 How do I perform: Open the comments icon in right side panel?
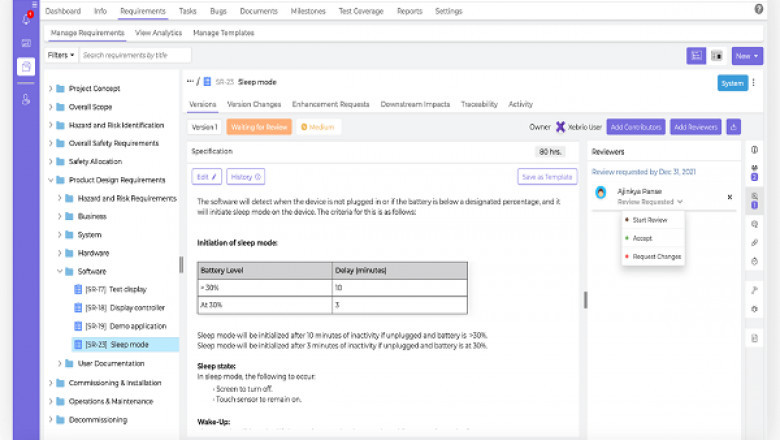coord(755,224)
